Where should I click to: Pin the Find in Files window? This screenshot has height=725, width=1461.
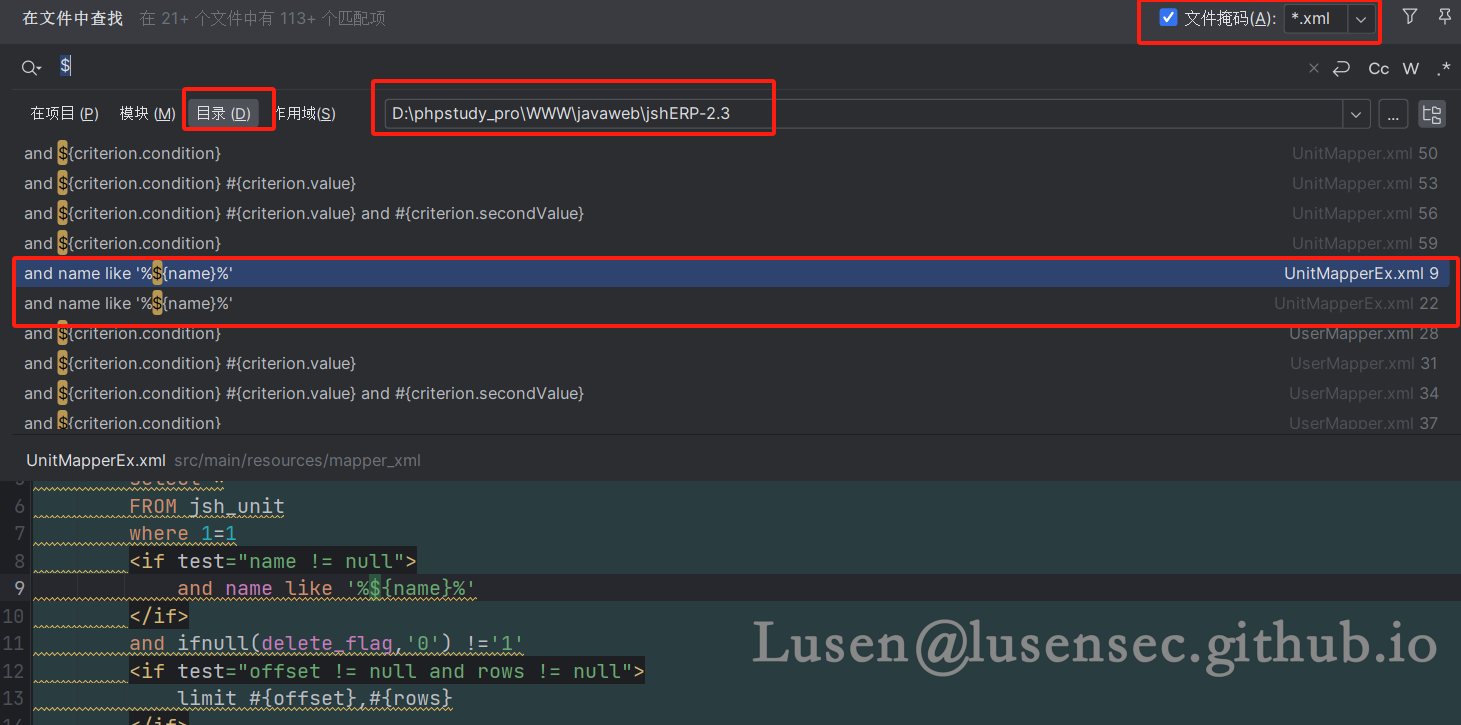pyautogui.click(x=1444, y=16)
